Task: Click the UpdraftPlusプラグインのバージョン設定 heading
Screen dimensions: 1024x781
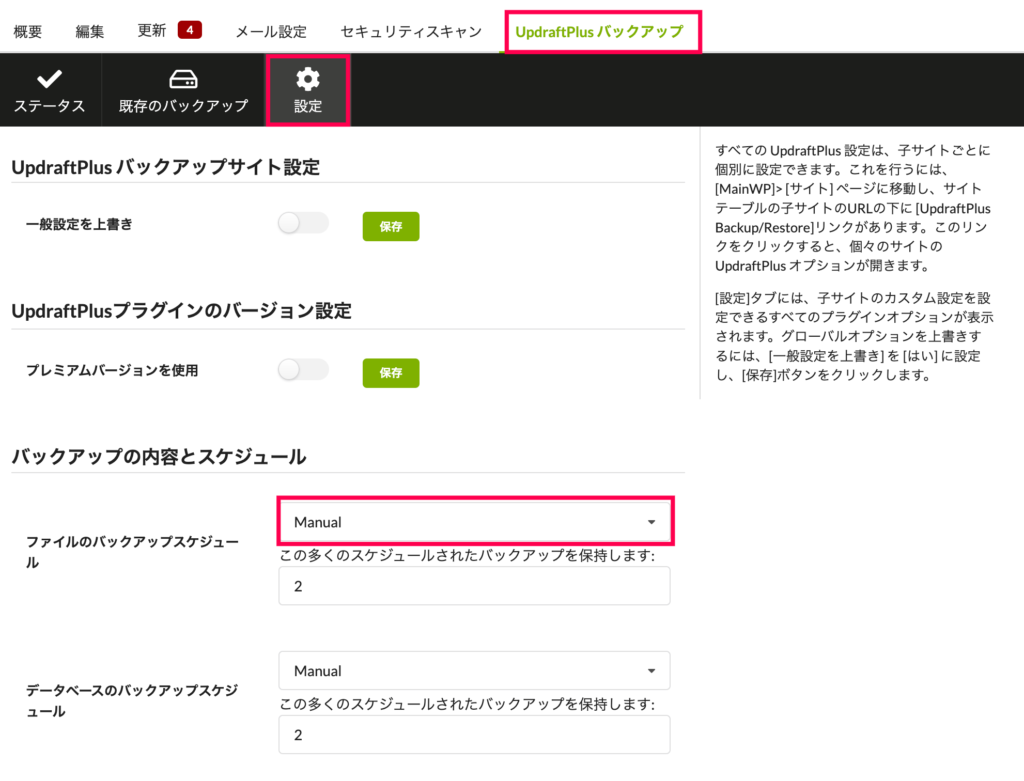Action: point(182,310)
